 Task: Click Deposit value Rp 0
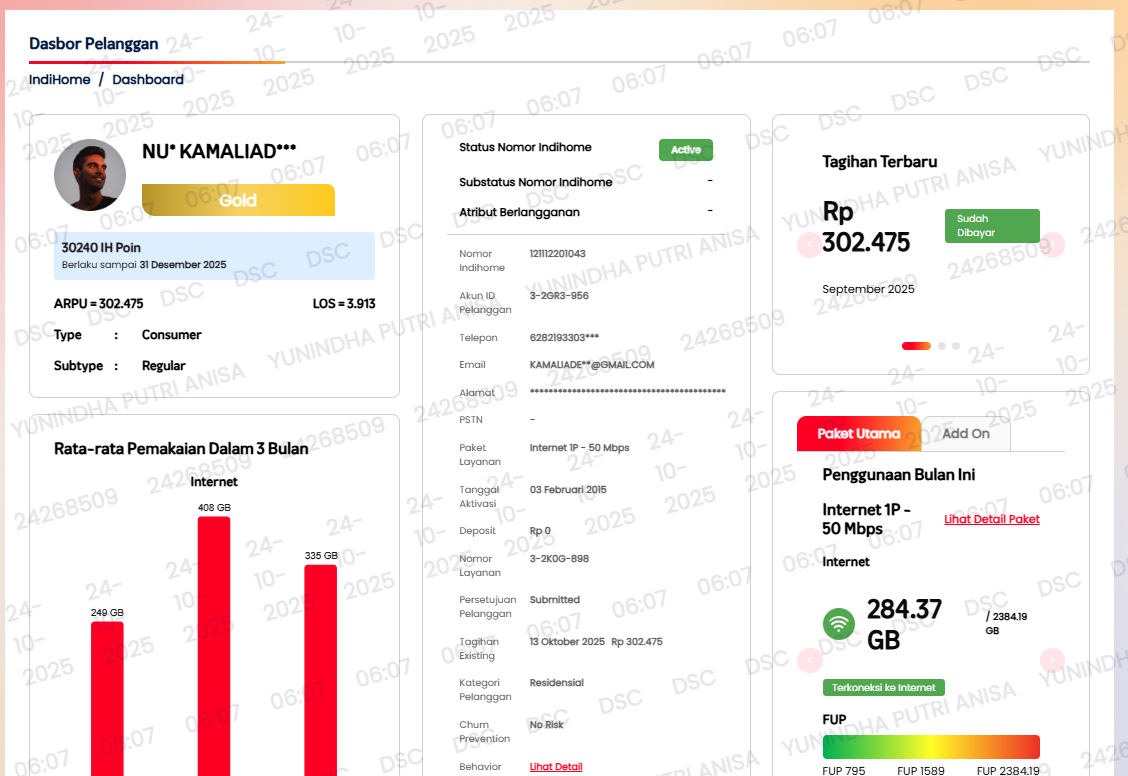[x=540, y=531]
